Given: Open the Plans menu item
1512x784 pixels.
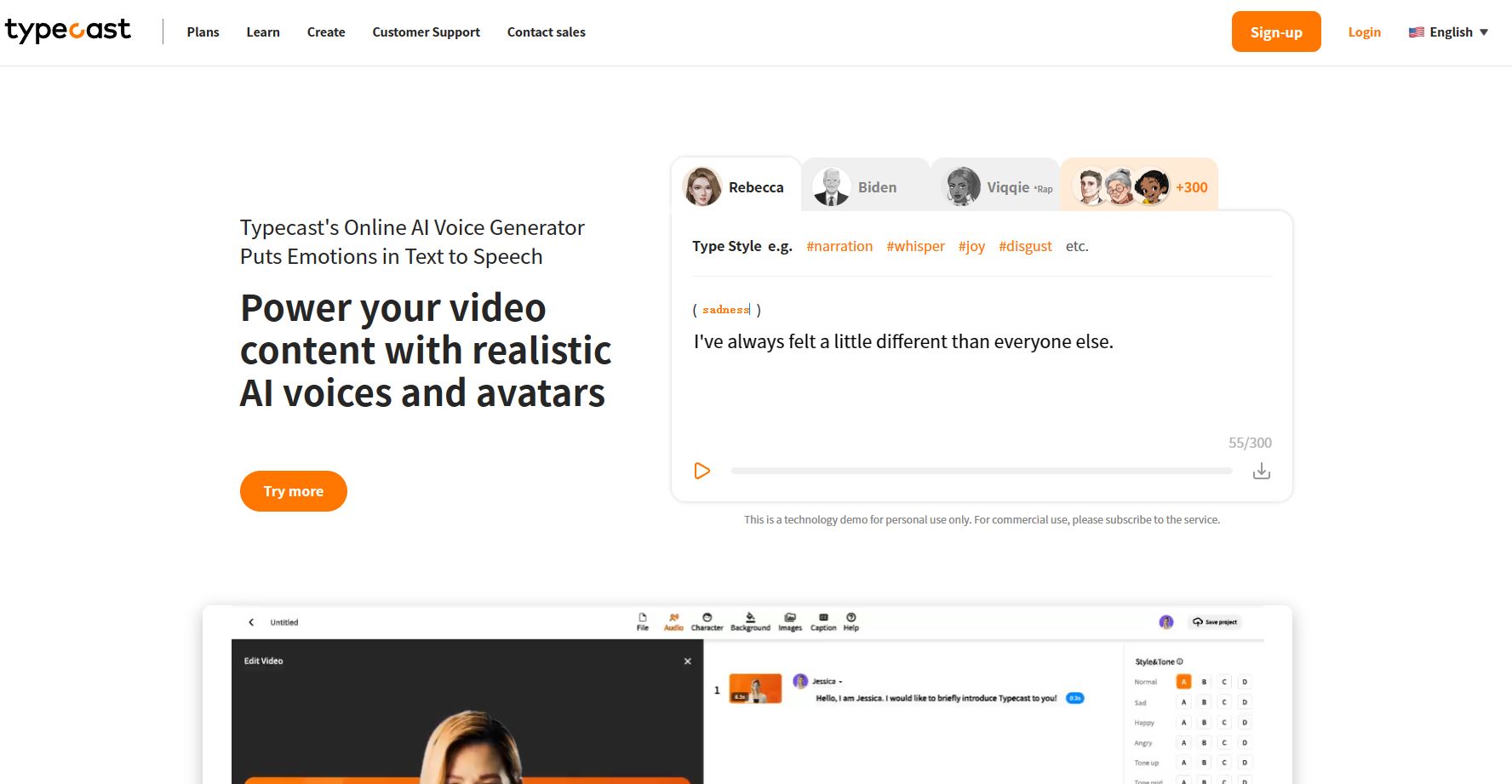Looking at the screenshot, I should pos(203,32).
